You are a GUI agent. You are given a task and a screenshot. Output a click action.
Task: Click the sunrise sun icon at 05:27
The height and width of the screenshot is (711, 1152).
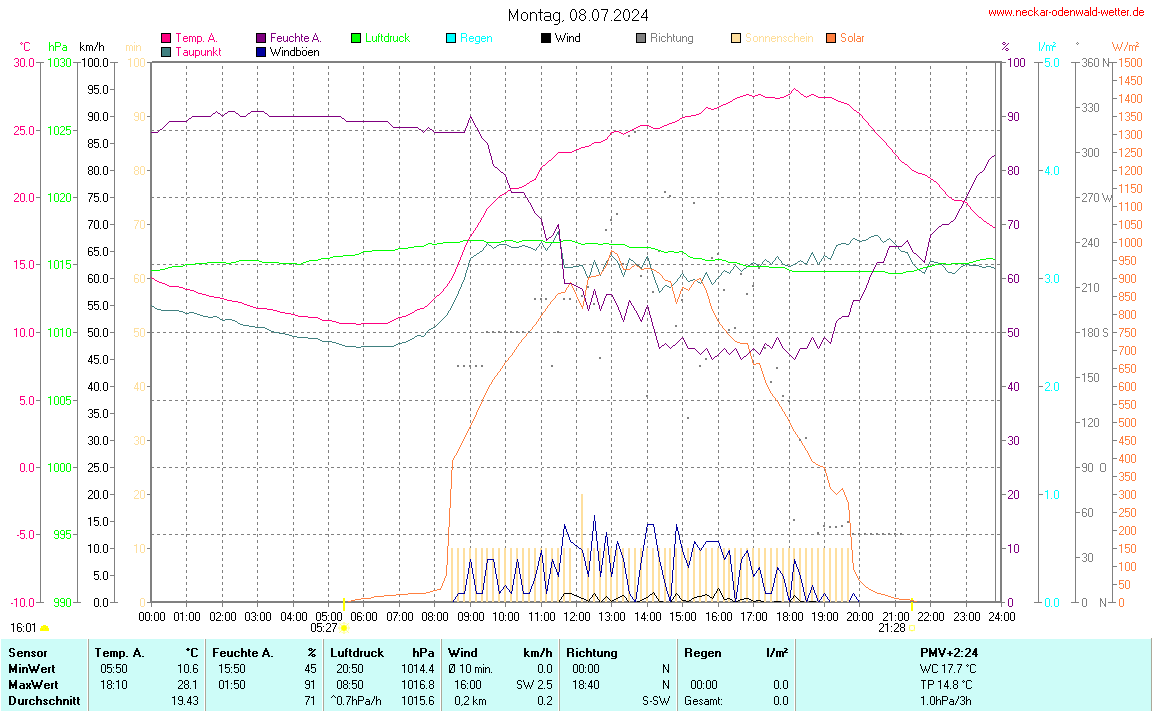(344, 628)
